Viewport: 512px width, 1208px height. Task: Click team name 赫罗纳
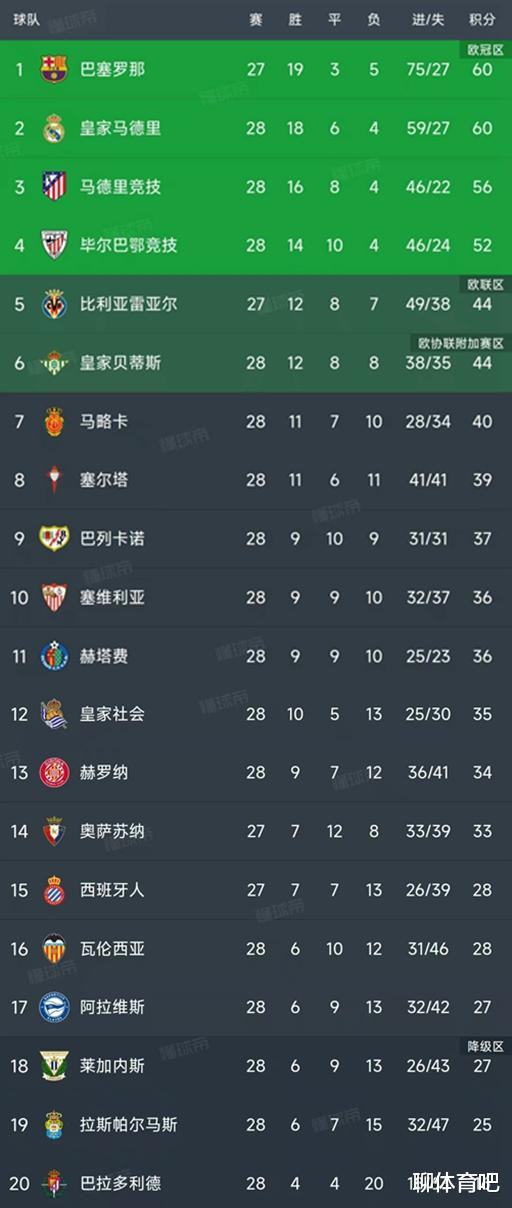(x=104, y=773)
